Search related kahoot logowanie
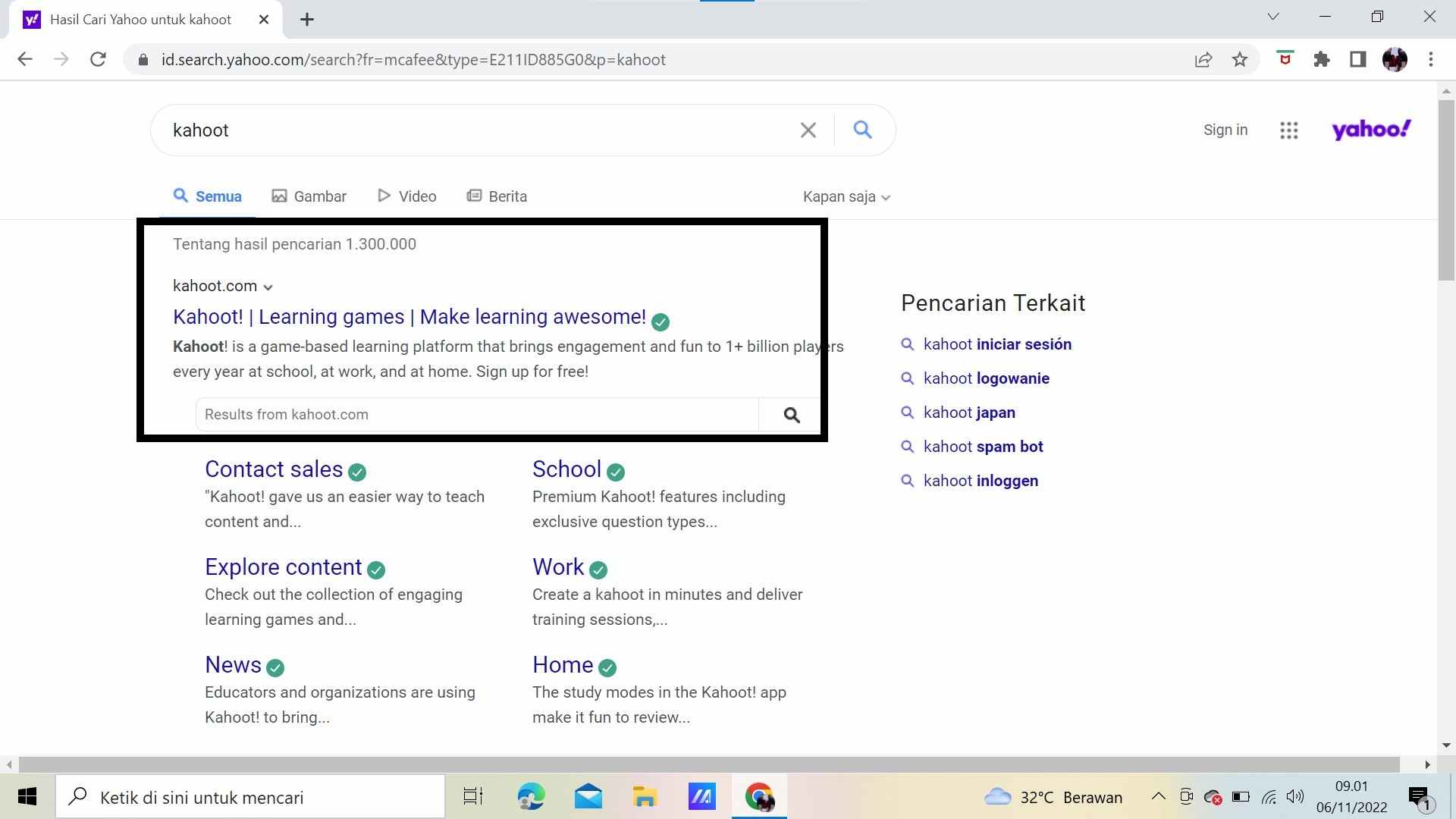 coord(987,378)
